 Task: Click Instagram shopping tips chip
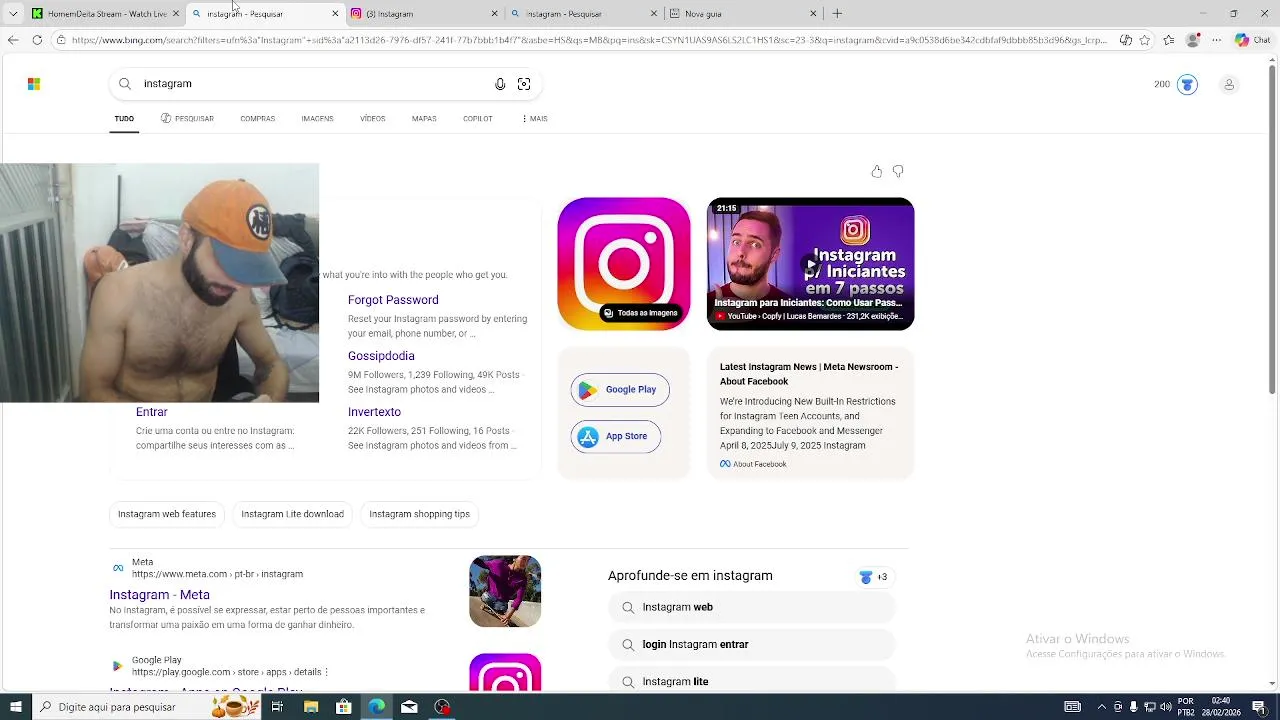(x=419, y=514)
